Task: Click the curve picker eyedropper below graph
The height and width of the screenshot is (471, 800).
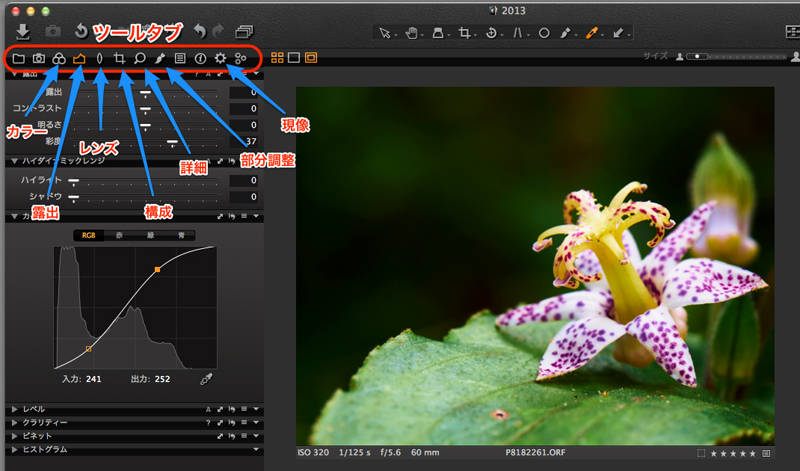Action: [207, 379]
